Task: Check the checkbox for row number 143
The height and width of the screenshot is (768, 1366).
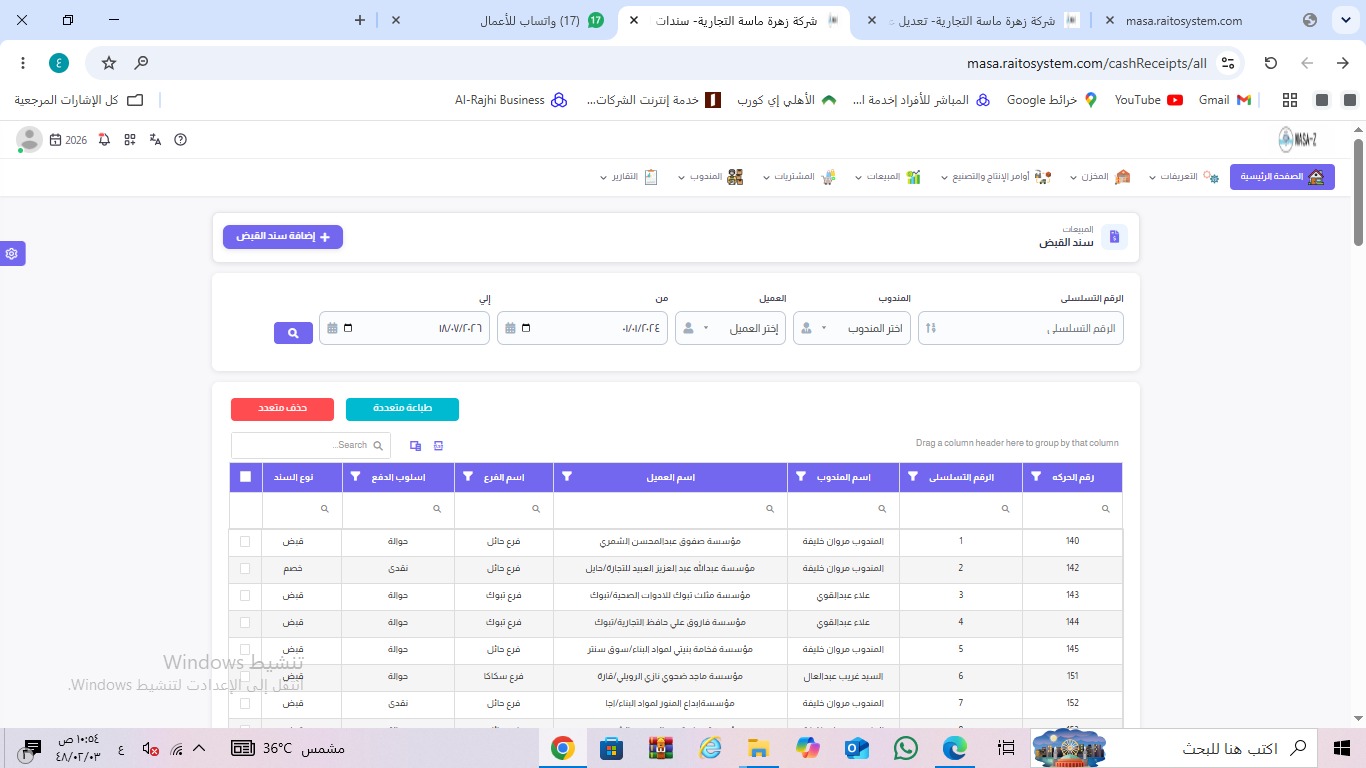Action: [x=246, y=595]
